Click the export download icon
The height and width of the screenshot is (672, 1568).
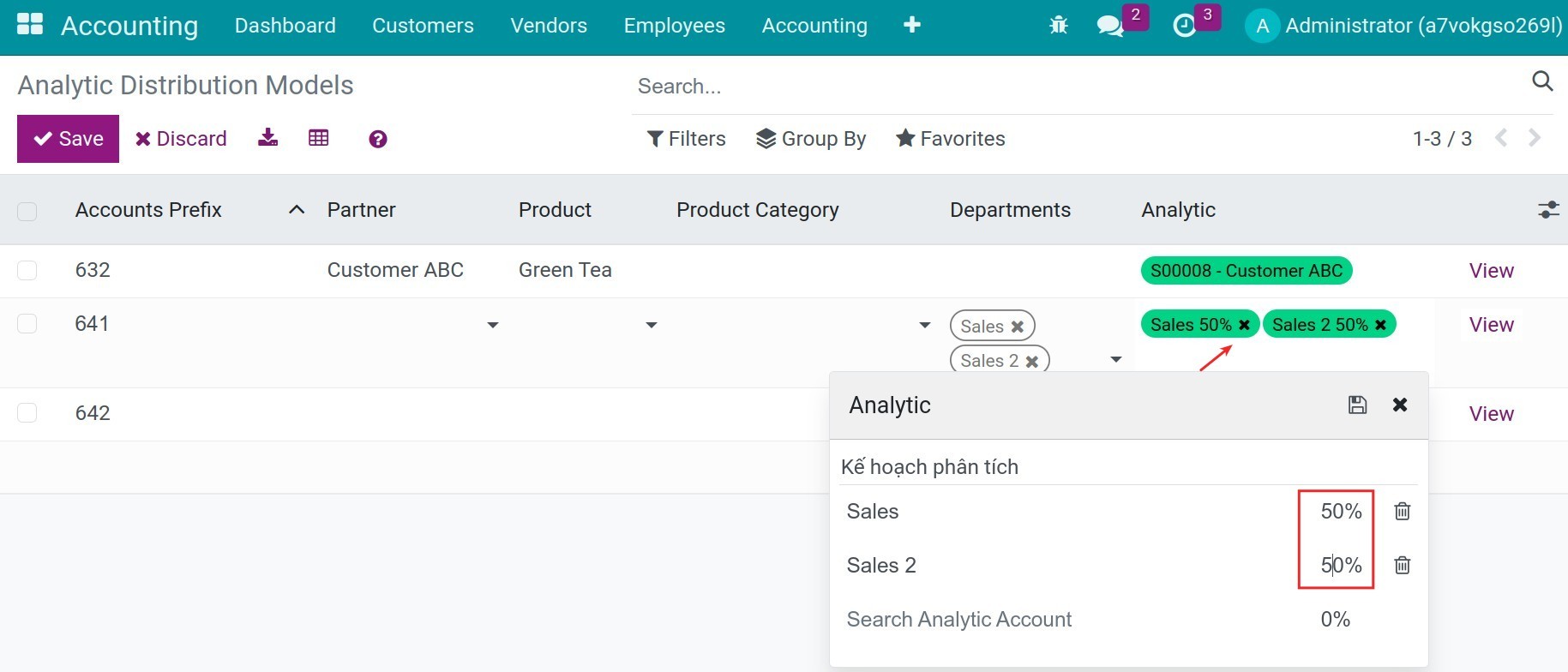(x=267, y=138)
